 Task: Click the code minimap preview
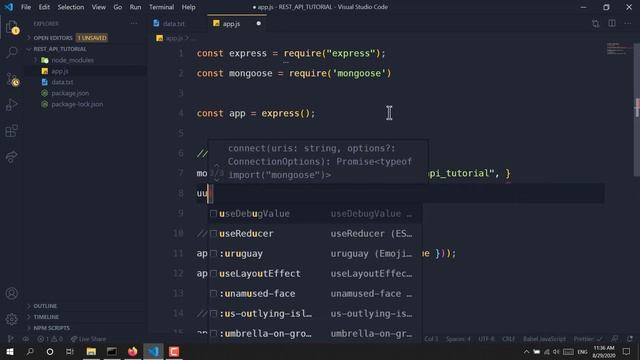pyautogui.click(x=618, y=49)
